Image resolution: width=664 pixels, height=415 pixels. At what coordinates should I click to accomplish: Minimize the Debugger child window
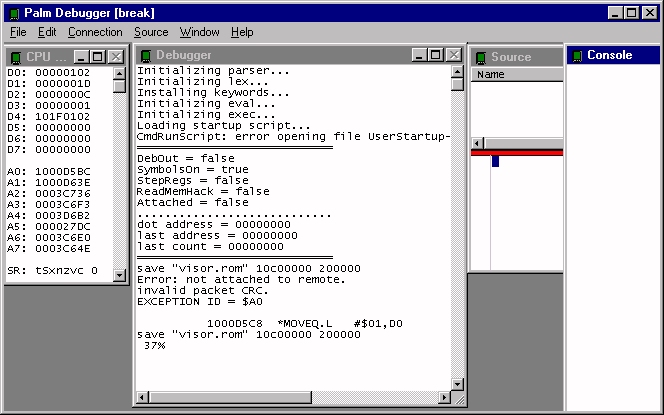(x=419, y=55)
